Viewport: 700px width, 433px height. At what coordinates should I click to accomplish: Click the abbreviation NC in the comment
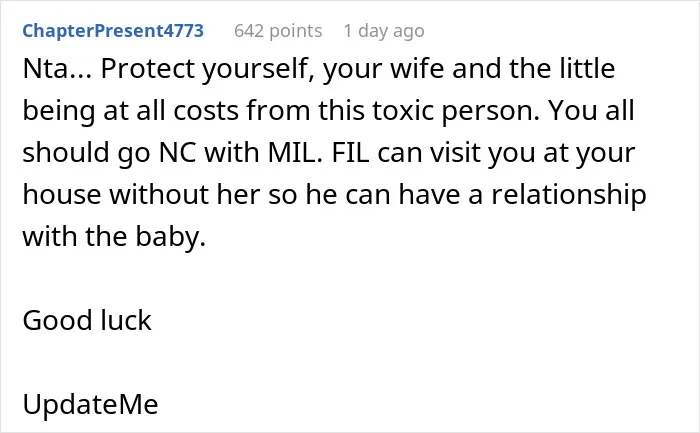click(x=177, y=152)
